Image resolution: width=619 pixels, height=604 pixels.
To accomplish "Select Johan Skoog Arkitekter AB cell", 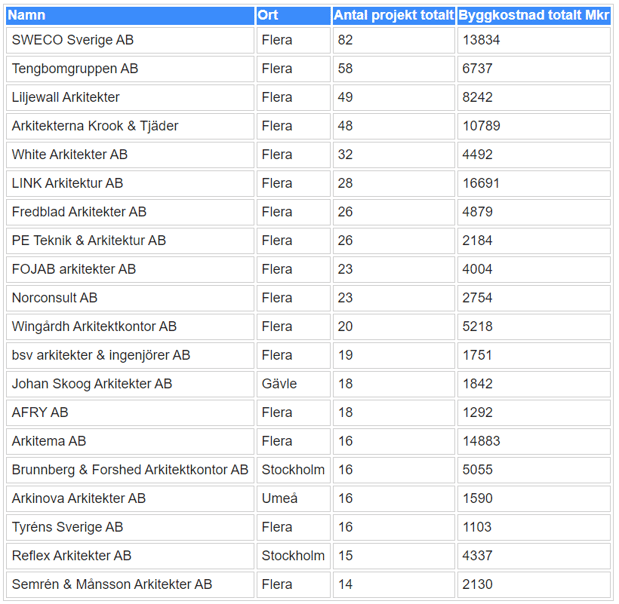I will pyautogui.click(x=130, y=384).
